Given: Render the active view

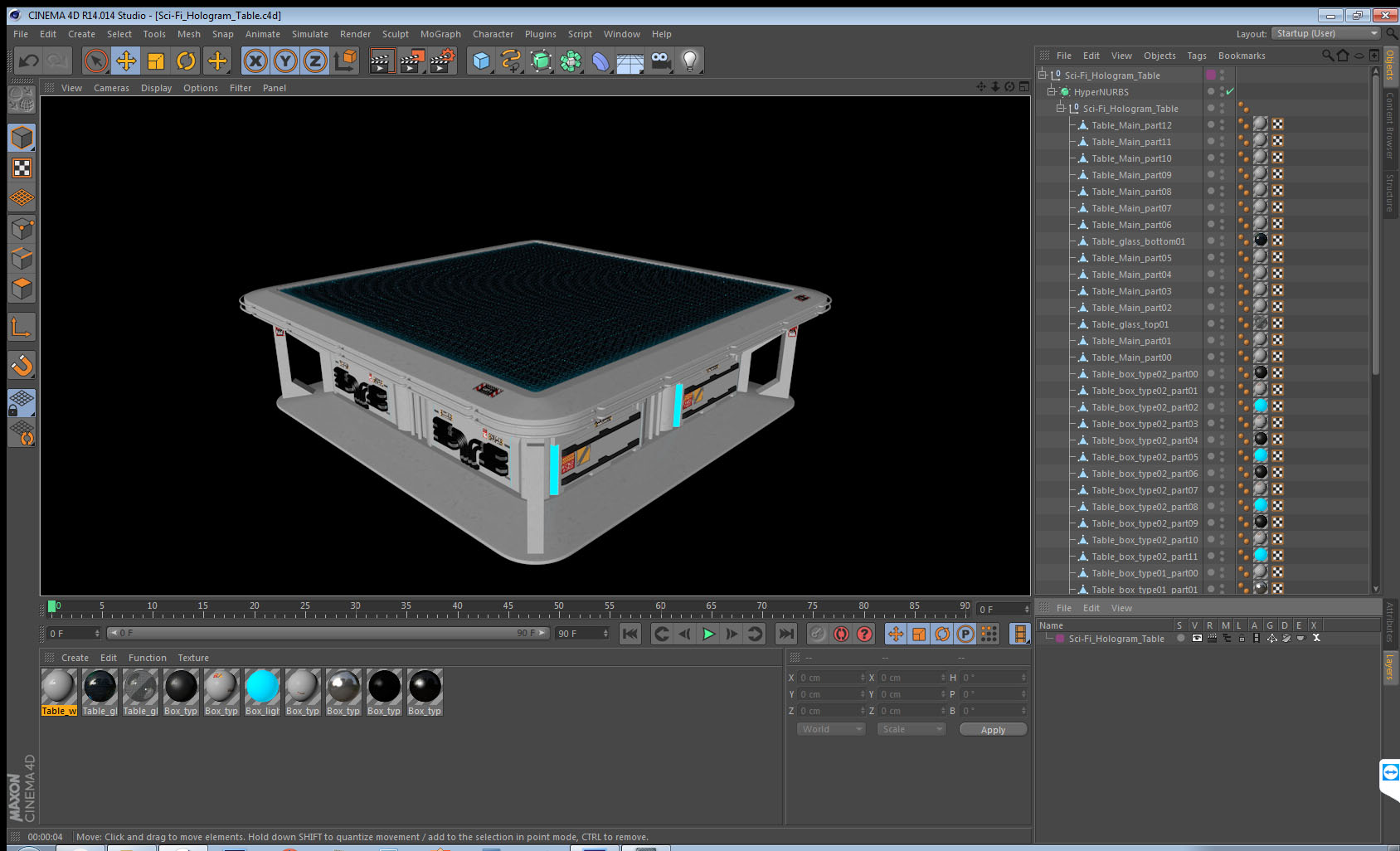Looking at the screenshot, I should coord(381,61).
